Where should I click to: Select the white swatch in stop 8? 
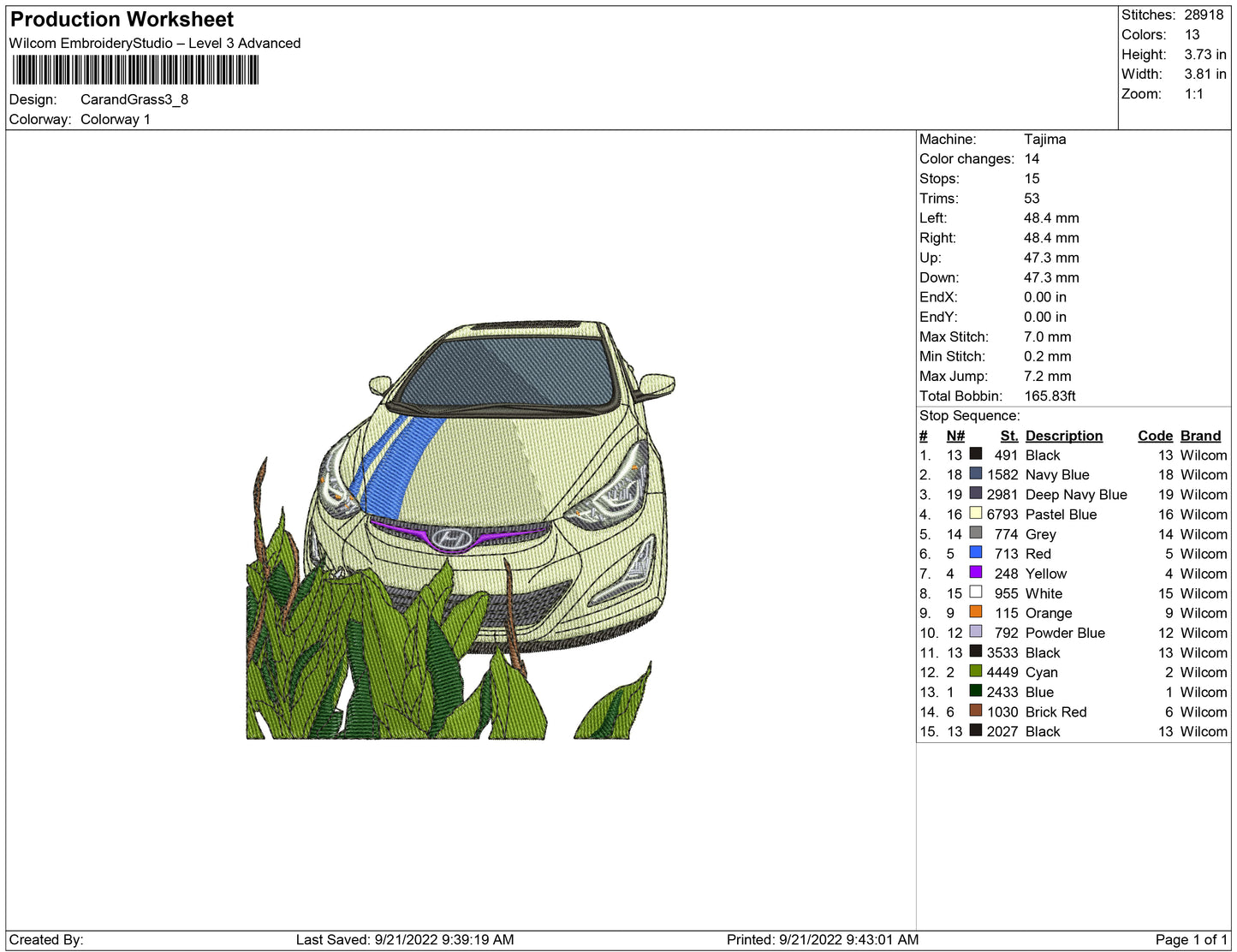[975, 592]
